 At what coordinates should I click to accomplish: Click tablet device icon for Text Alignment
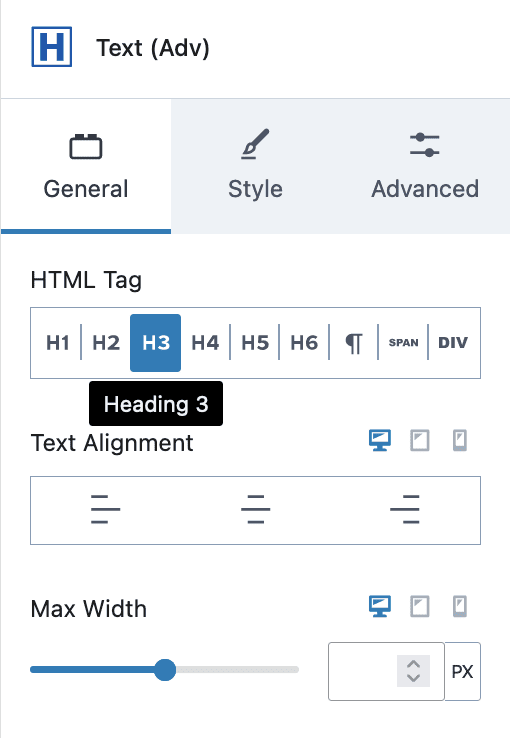point(420,441)
